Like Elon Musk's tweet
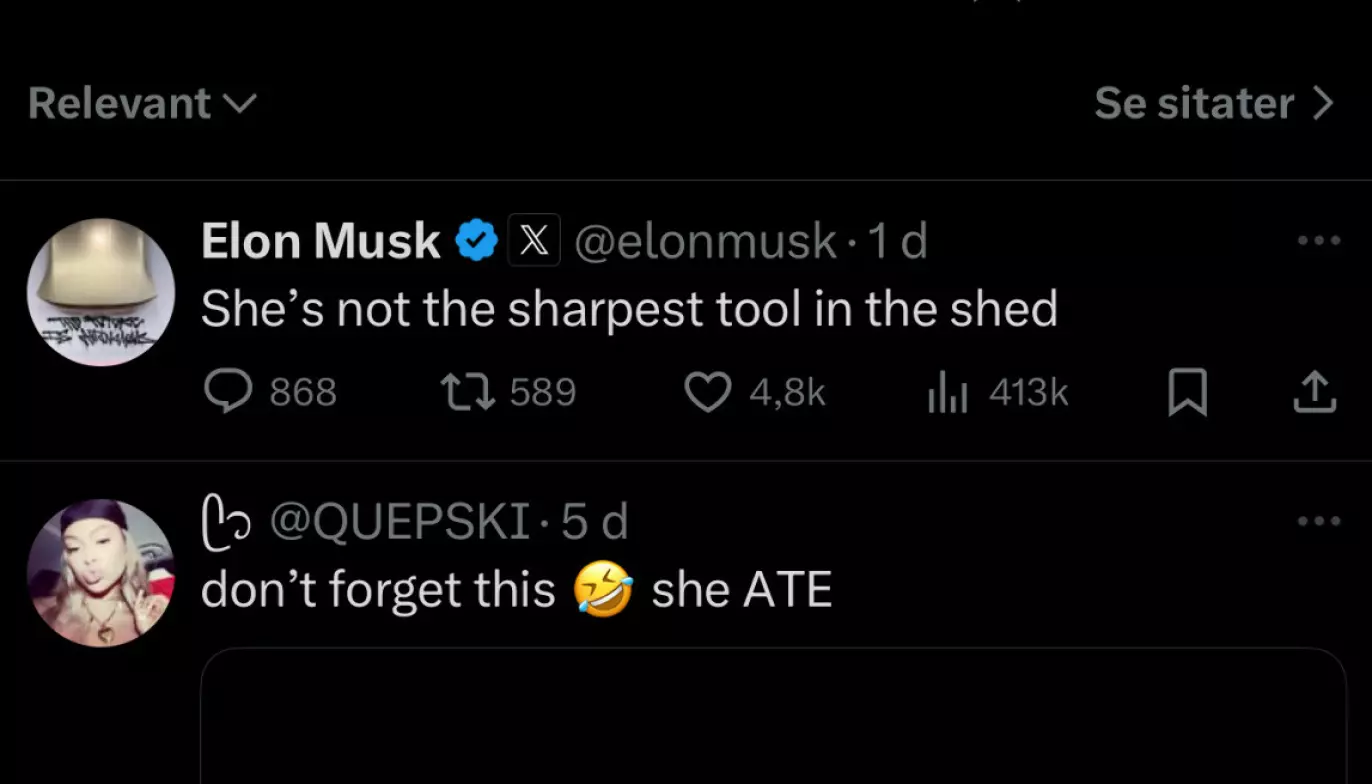 click(x=708, y=392)
